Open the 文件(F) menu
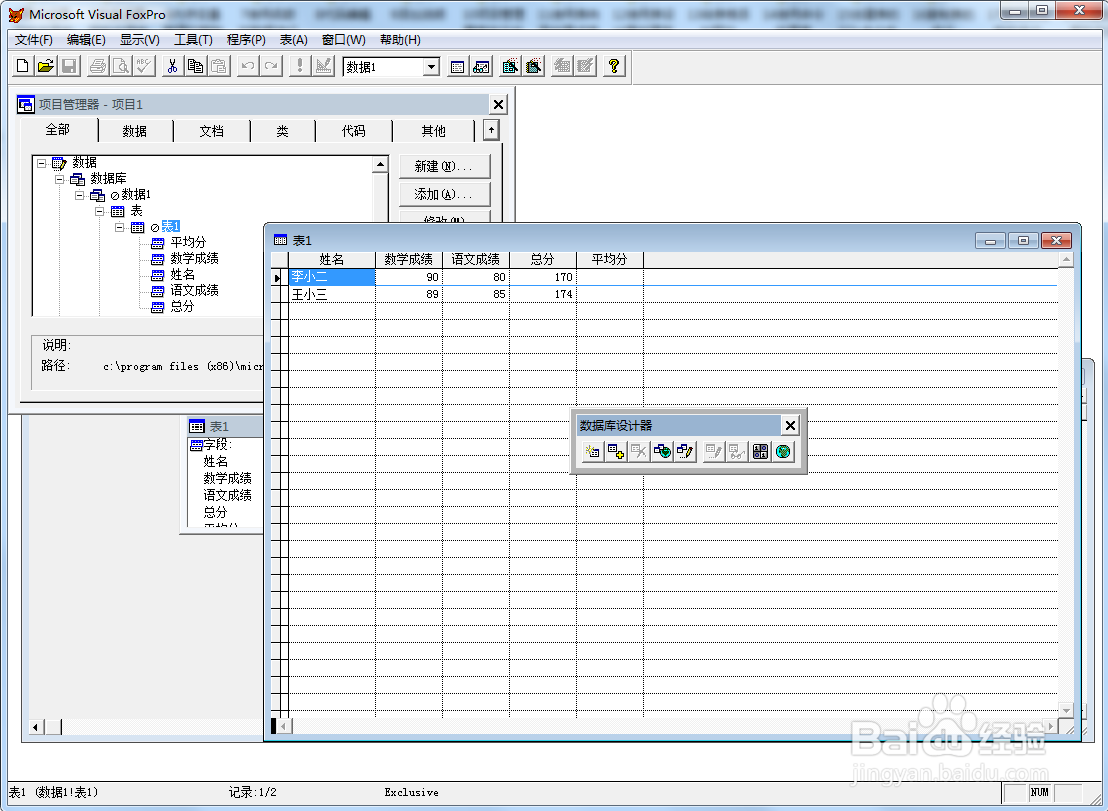Image resolution: width=1108 pixels, height=811 pixels. click(33, 40)
